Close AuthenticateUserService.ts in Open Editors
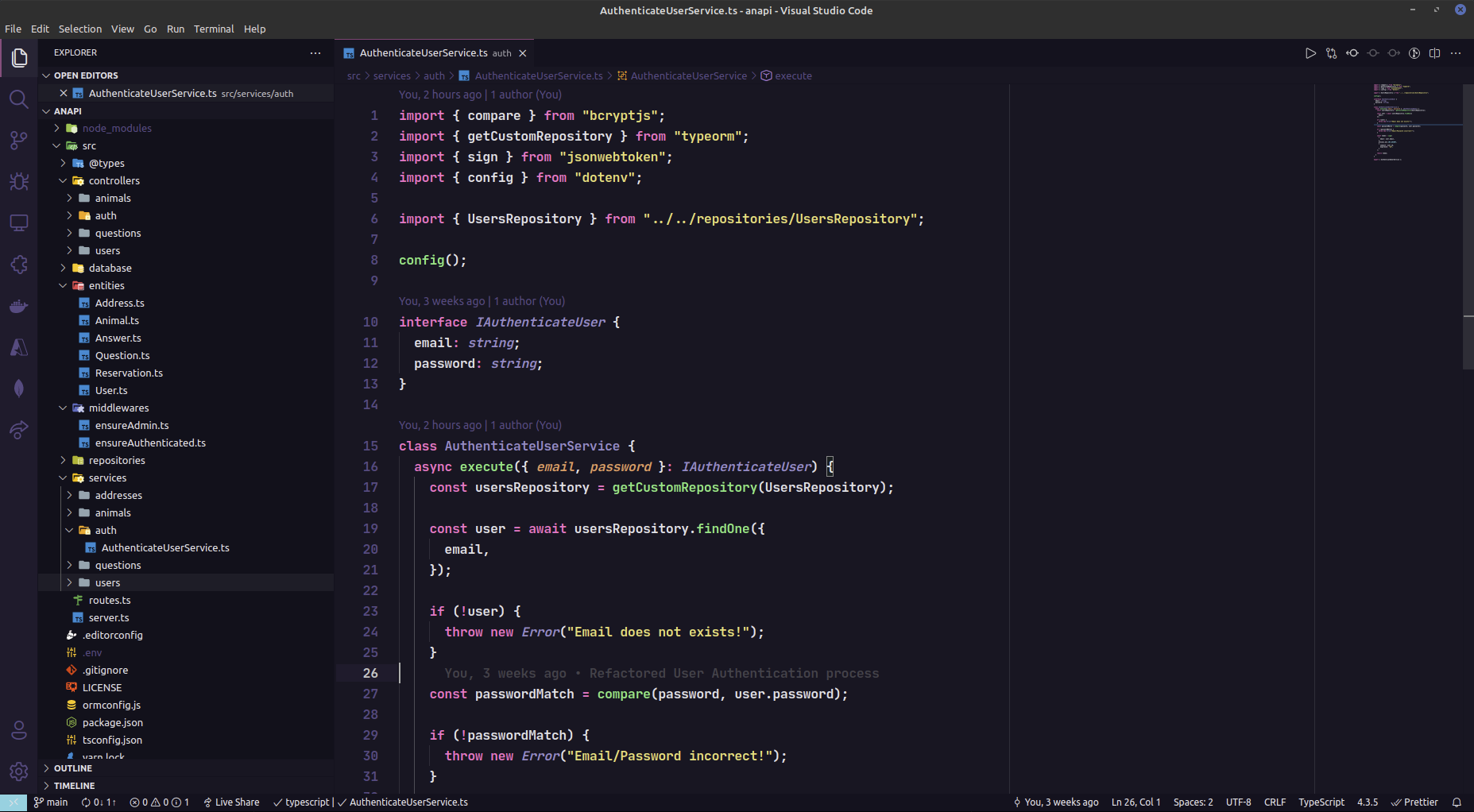This screenshot has height=812, width=1474. tap(64, 93)
